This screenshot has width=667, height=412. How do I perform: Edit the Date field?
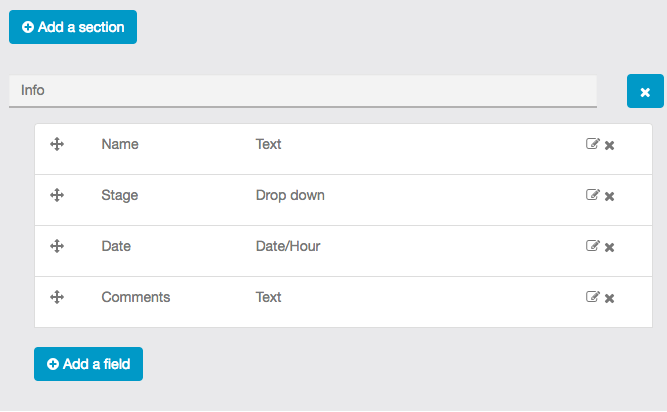pos(593,246)
